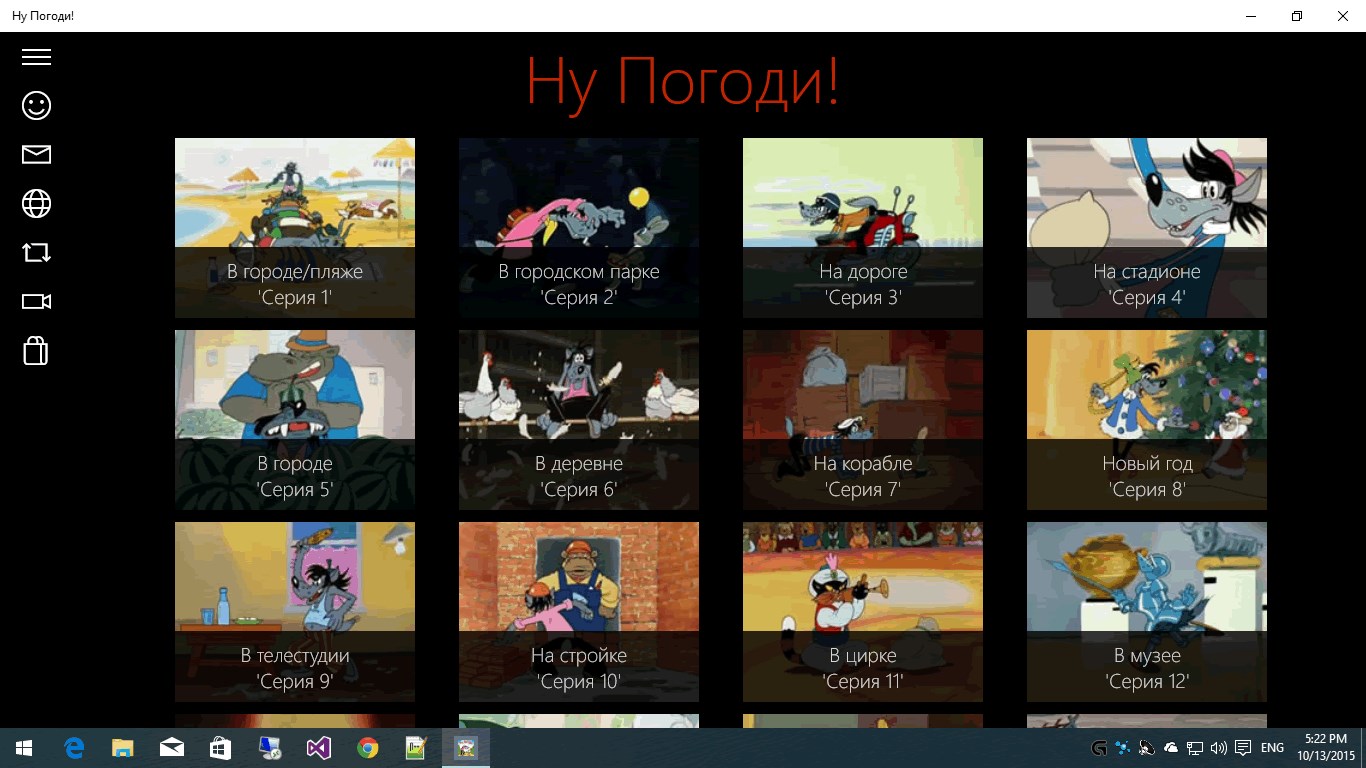Viewport: 1366px width, 768px height.
Task: Choose 'На корабле' Серия 7 tile
Action: tap(863, 420)
